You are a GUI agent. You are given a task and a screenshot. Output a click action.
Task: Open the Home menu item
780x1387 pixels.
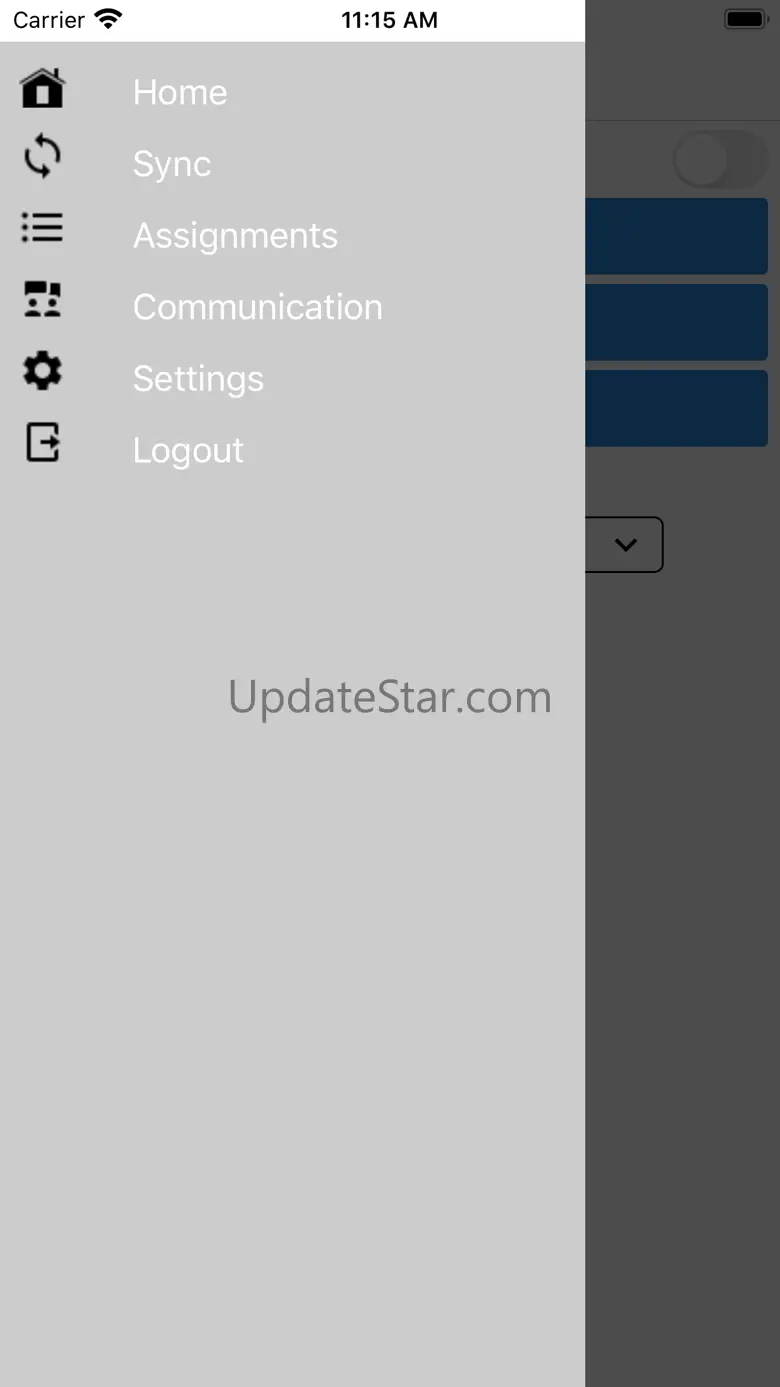180,92
